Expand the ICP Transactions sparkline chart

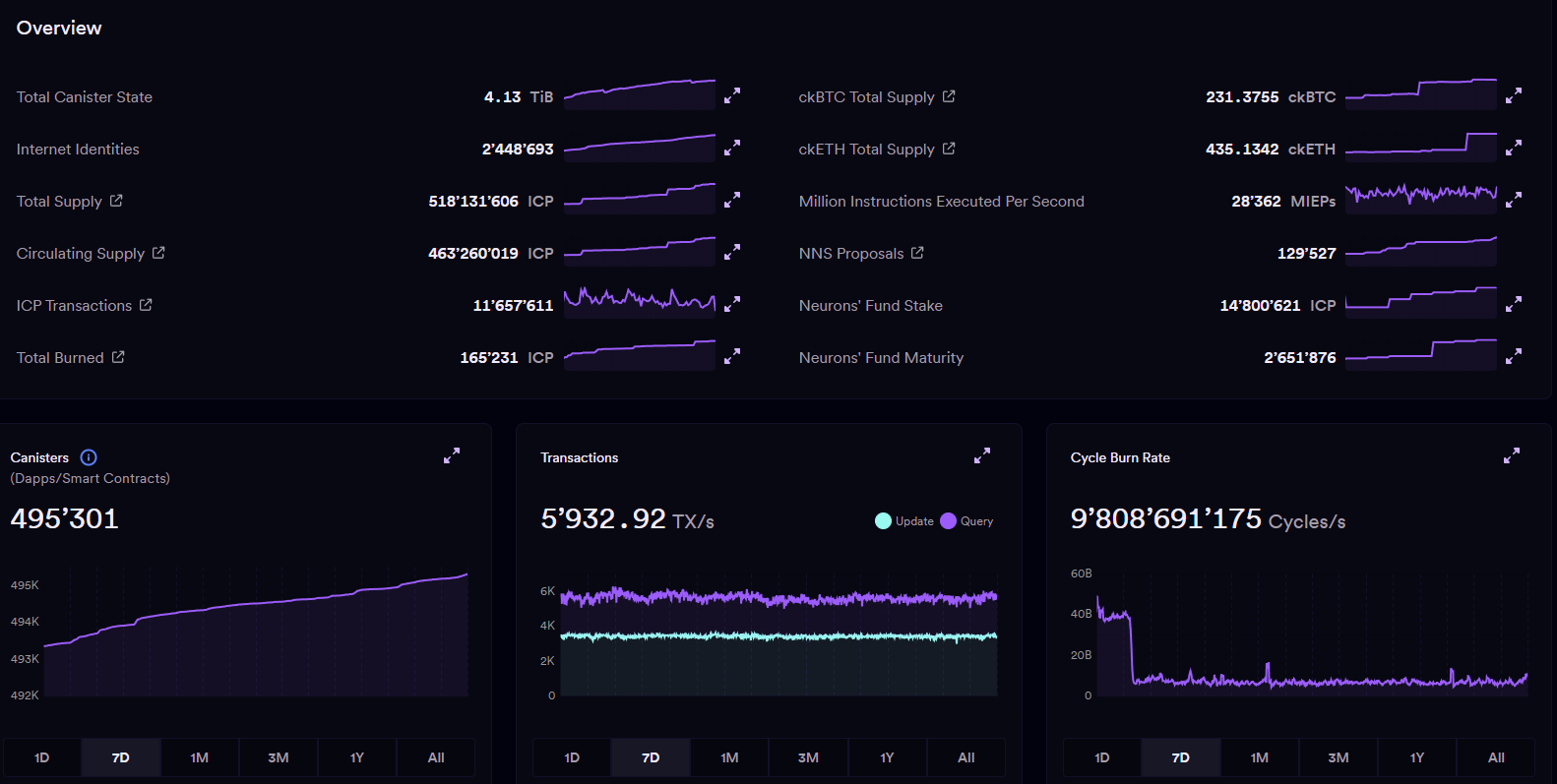pos(731,305)
